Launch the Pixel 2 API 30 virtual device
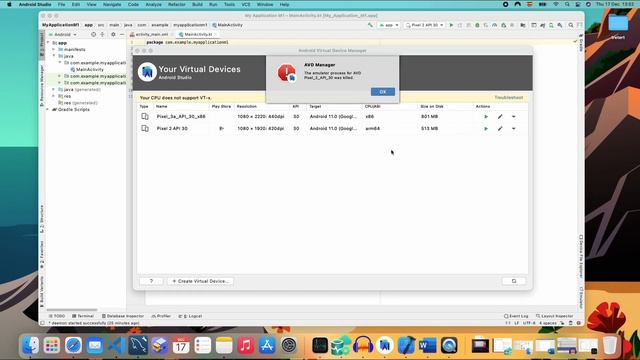Viewport: 640px width, 360px height. coord(486,129)
